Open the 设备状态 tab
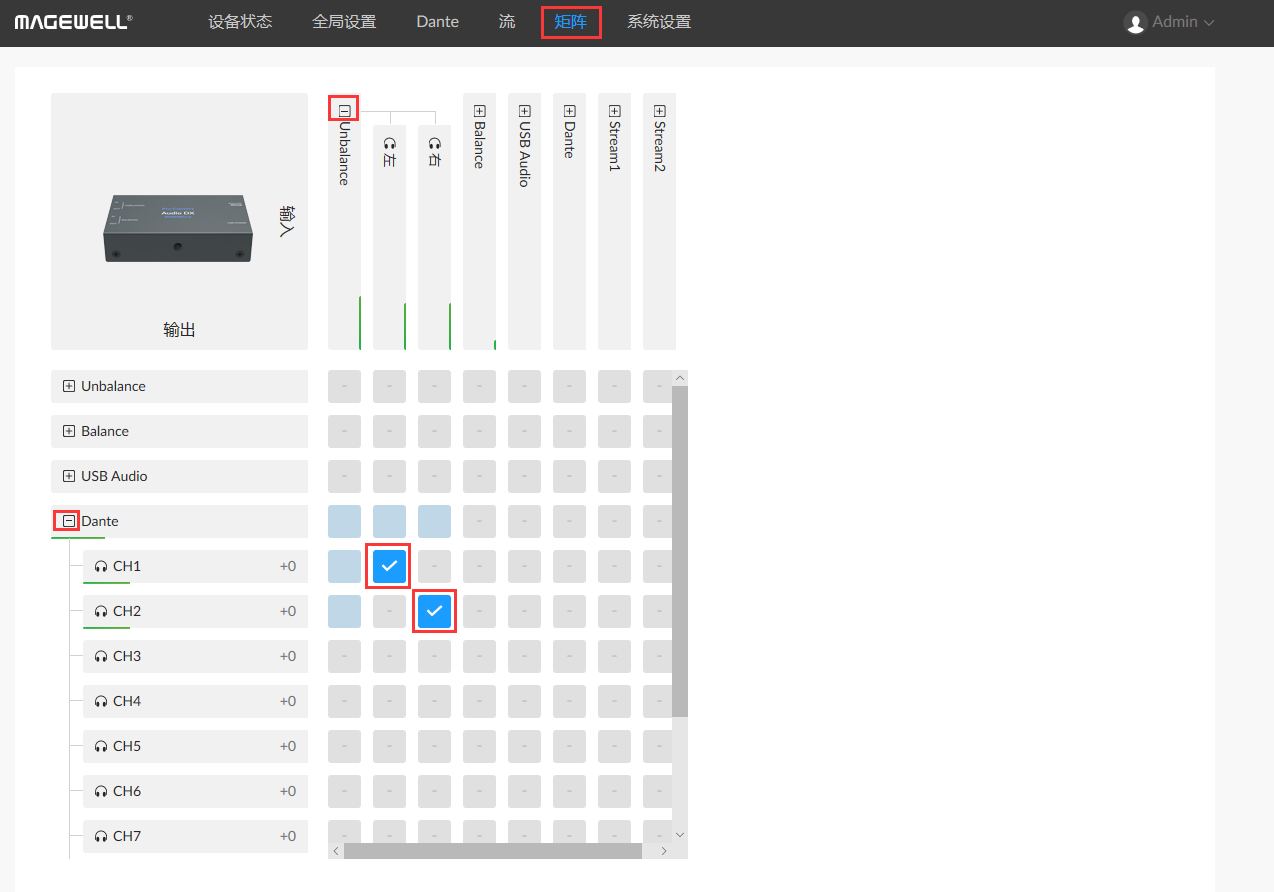Viewport: 1274px width, 892px height. [x=240, y=22]
